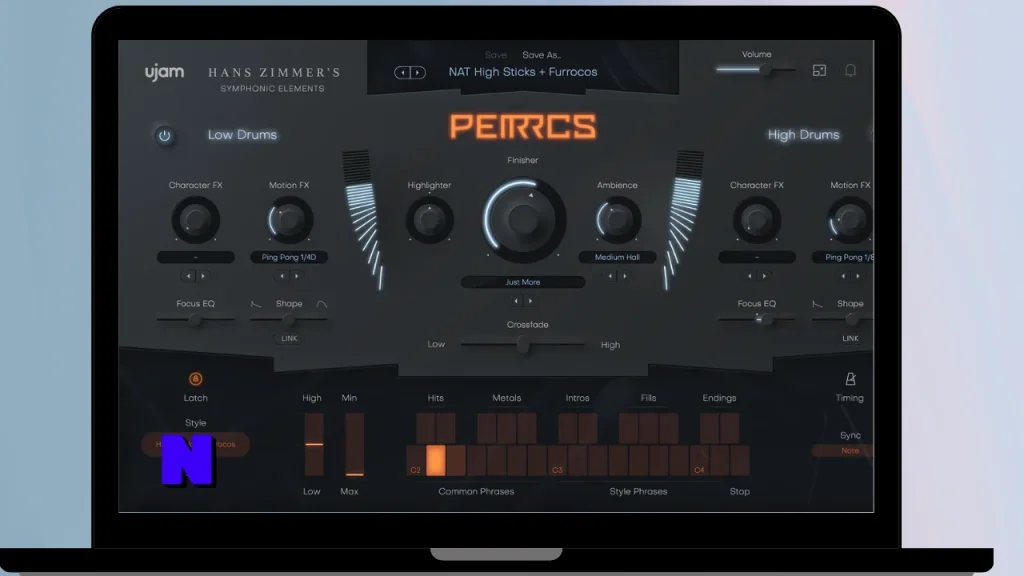Click the High Drums Character FX knob
Screen dimensions: 1024x576
point(756,220)
